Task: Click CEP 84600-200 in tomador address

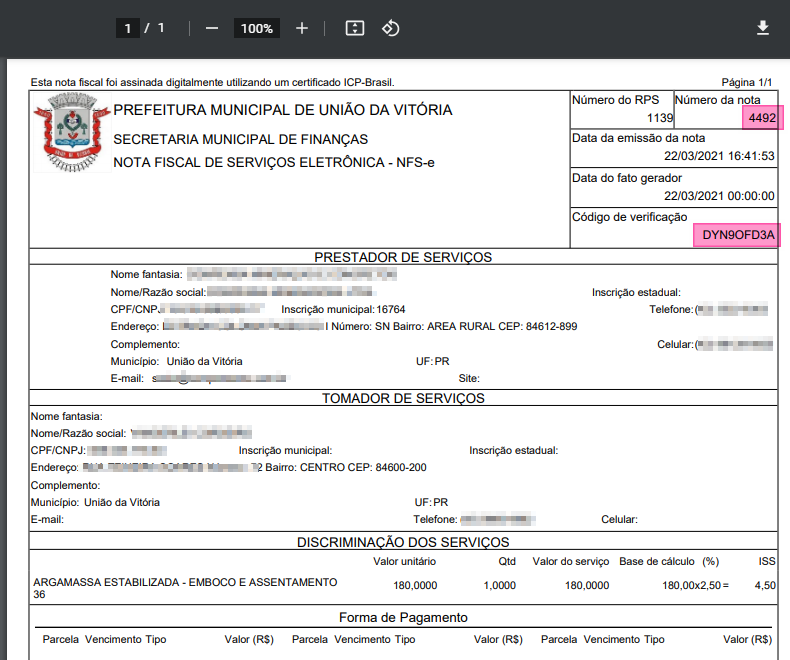Action: pos(387,468)
